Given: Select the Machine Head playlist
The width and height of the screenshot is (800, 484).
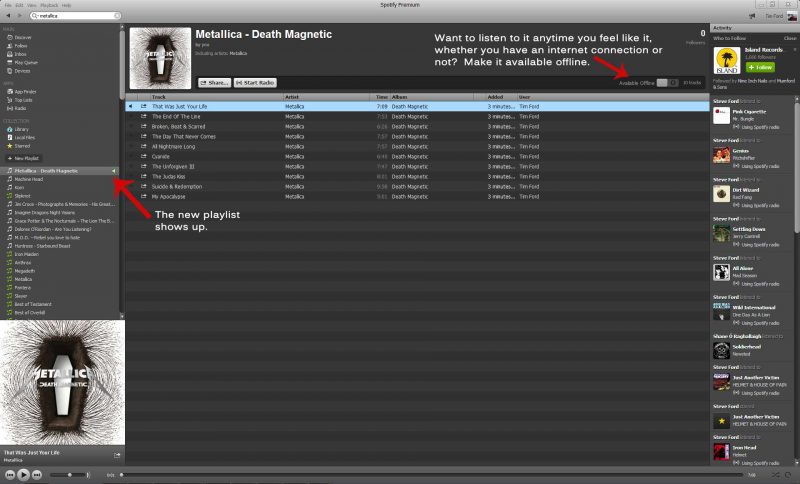Looking at the screenshot, I should click(30, 179).
